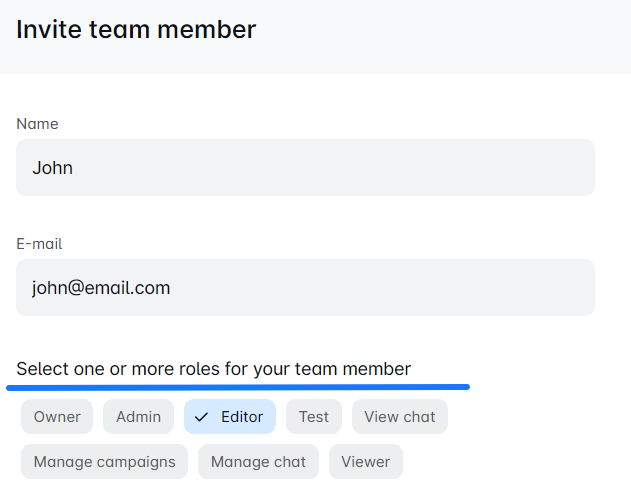Enable the Admin role
This screenshot has height=483, width=631.
point(139,417)
